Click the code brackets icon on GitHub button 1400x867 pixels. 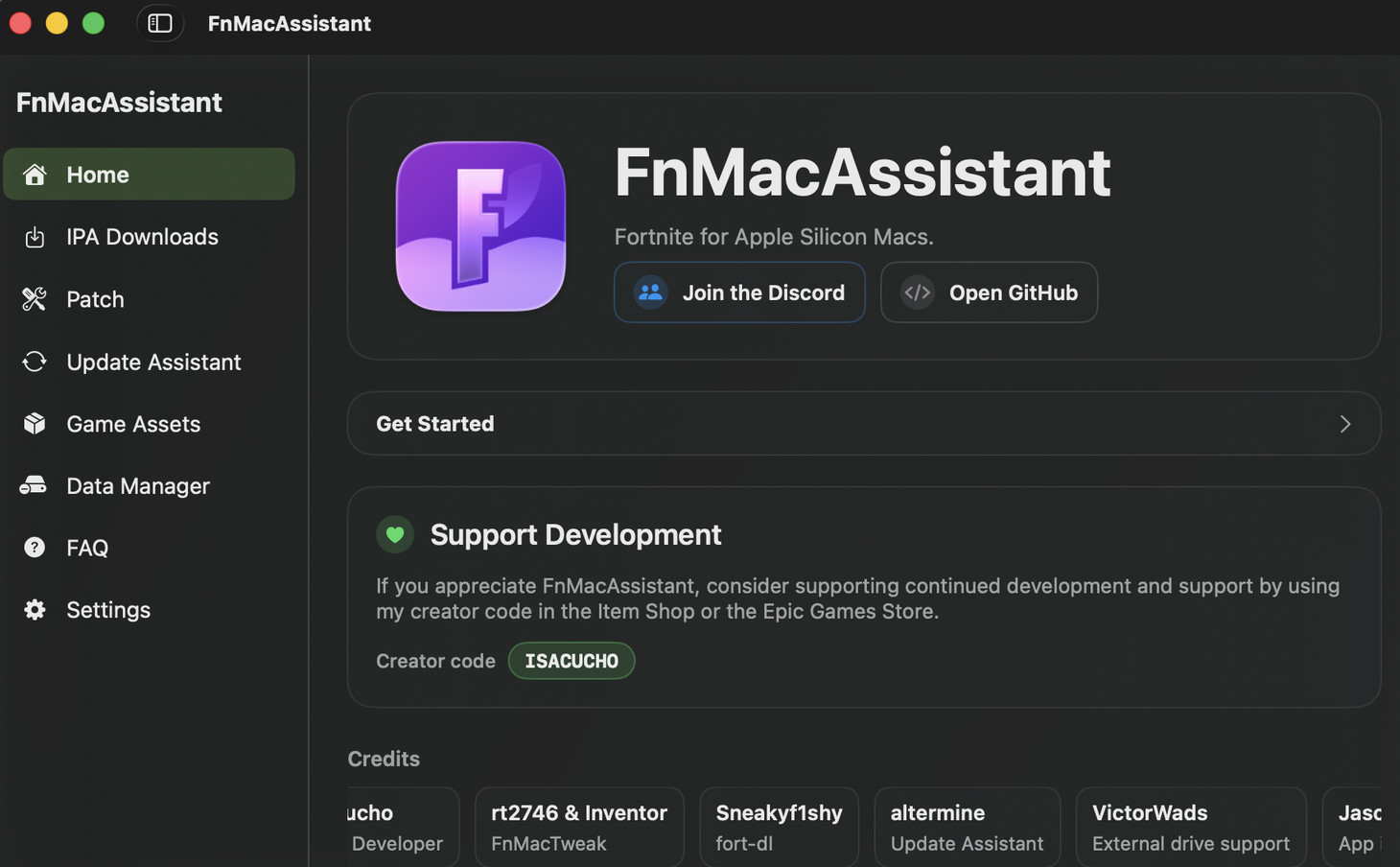[x=918, y=293]
